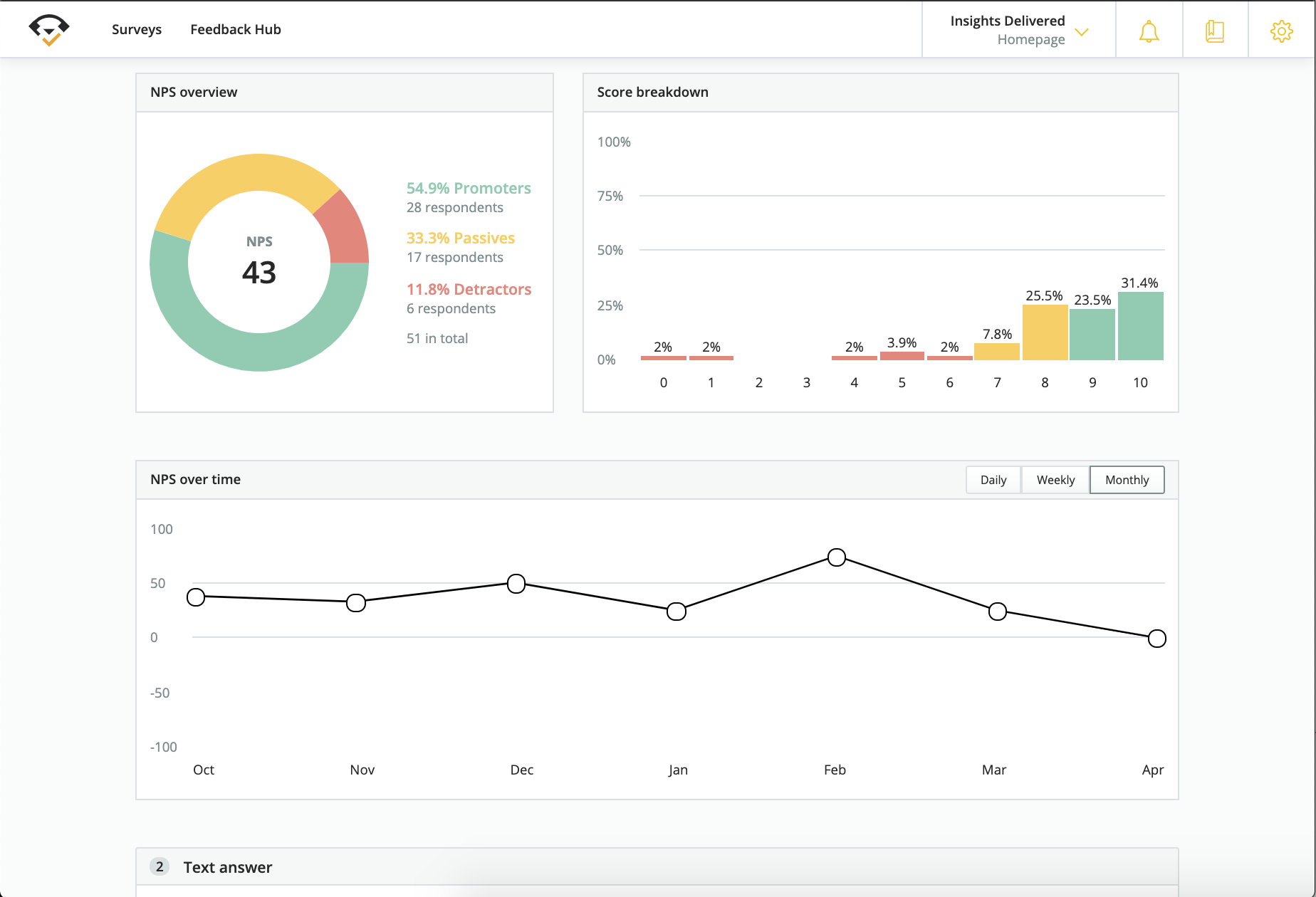Switch NPS over time to Weekly
1316x897 pixels.
1055,480
